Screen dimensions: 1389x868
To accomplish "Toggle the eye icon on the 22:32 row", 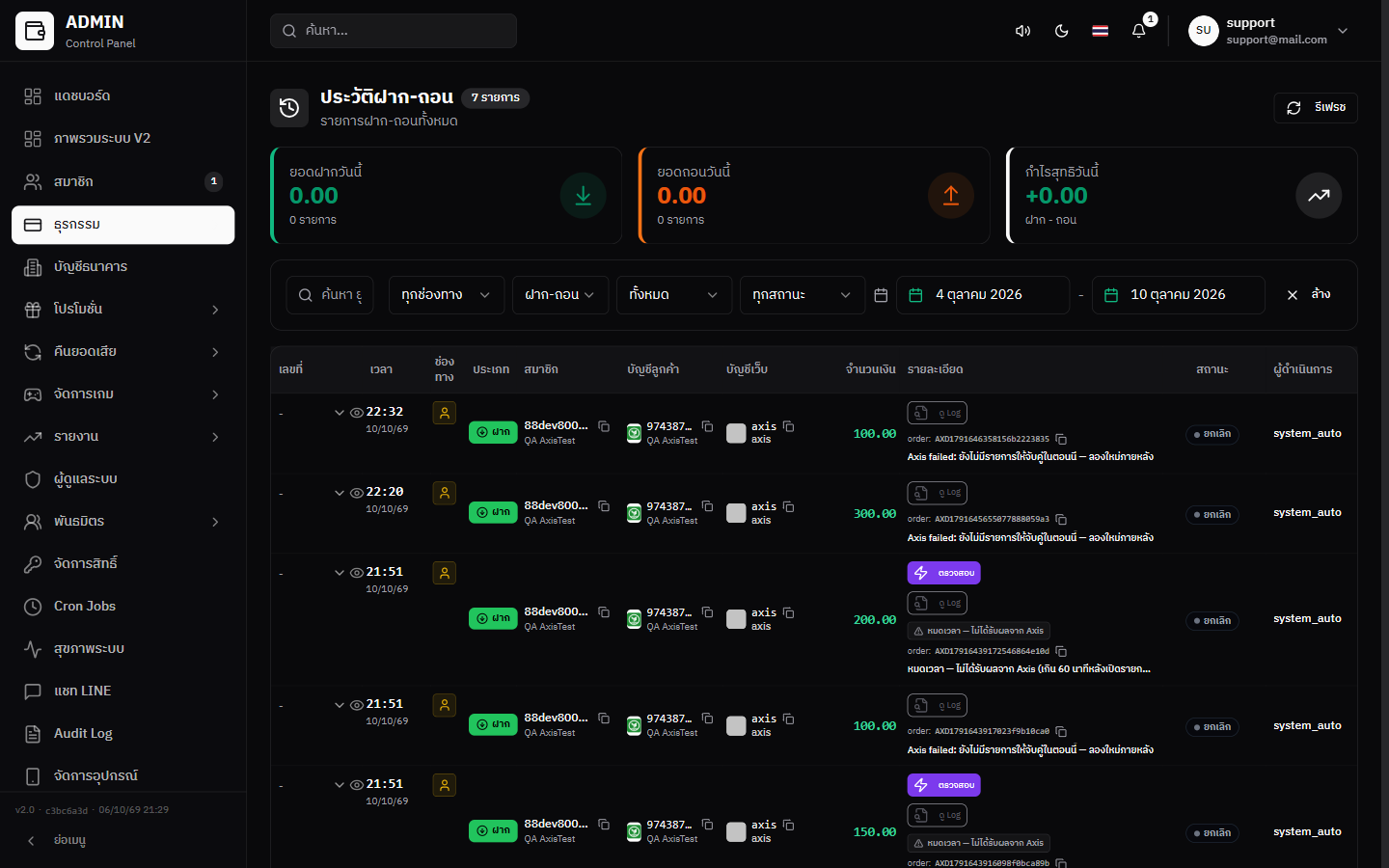I will pos(357,412).
